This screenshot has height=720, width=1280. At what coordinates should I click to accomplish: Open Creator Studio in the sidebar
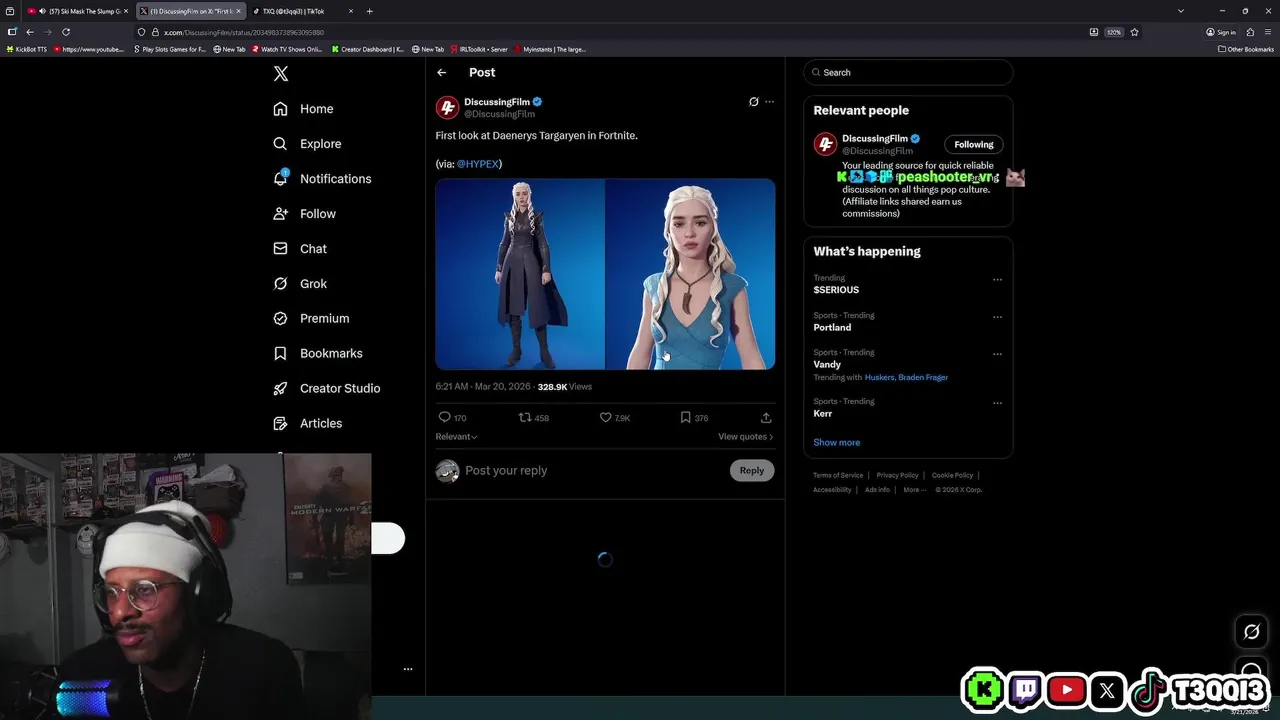326,389
